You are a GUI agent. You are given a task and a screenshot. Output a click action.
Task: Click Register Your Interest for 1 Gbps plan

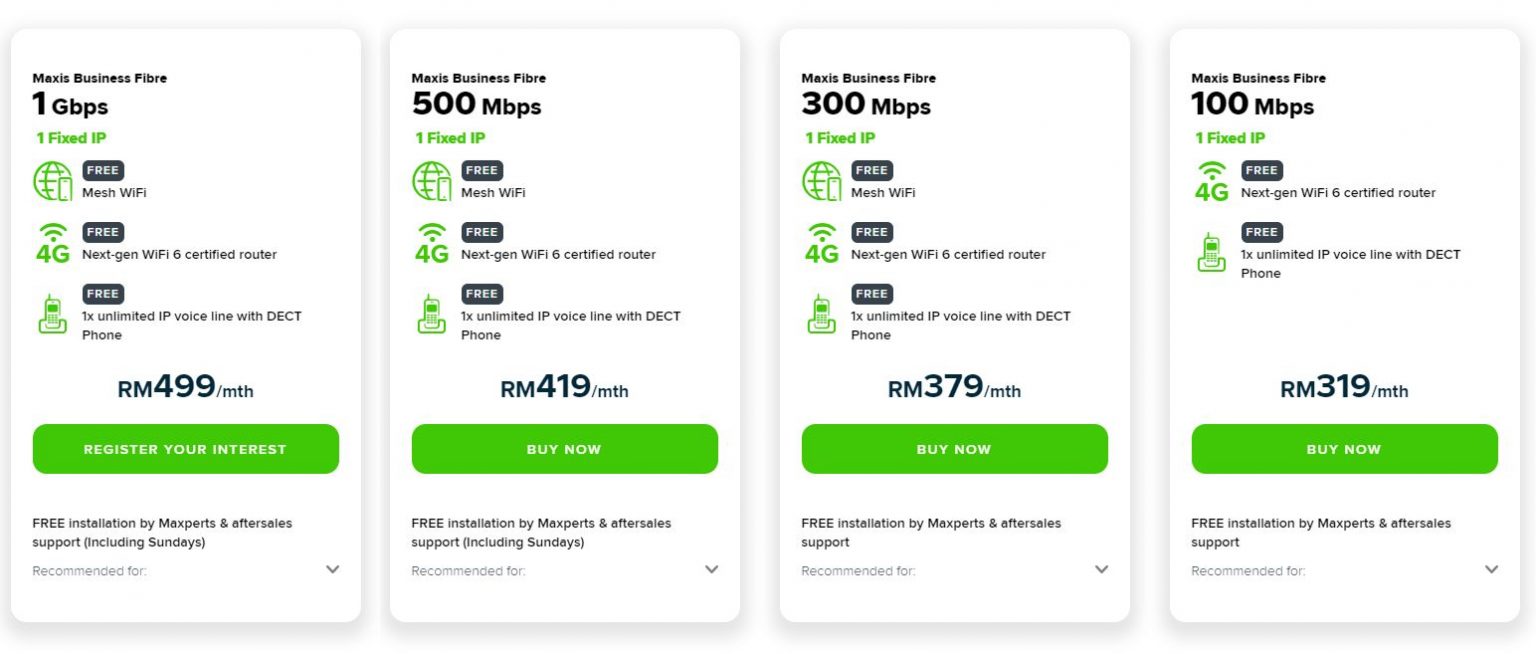tap(186, 449)
